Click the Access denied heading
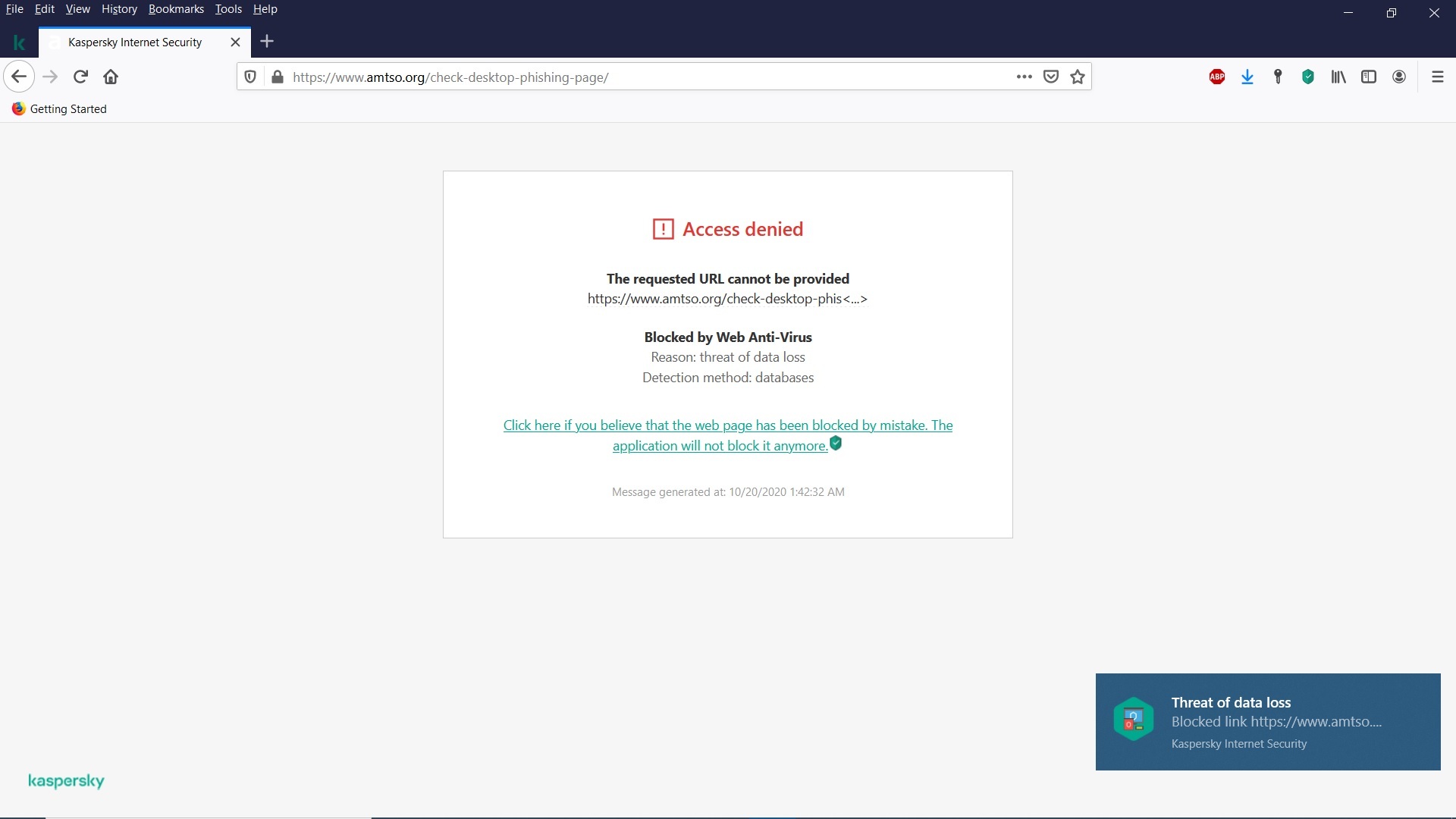The height and width of the screenshot is (819, 1456). 742,229
